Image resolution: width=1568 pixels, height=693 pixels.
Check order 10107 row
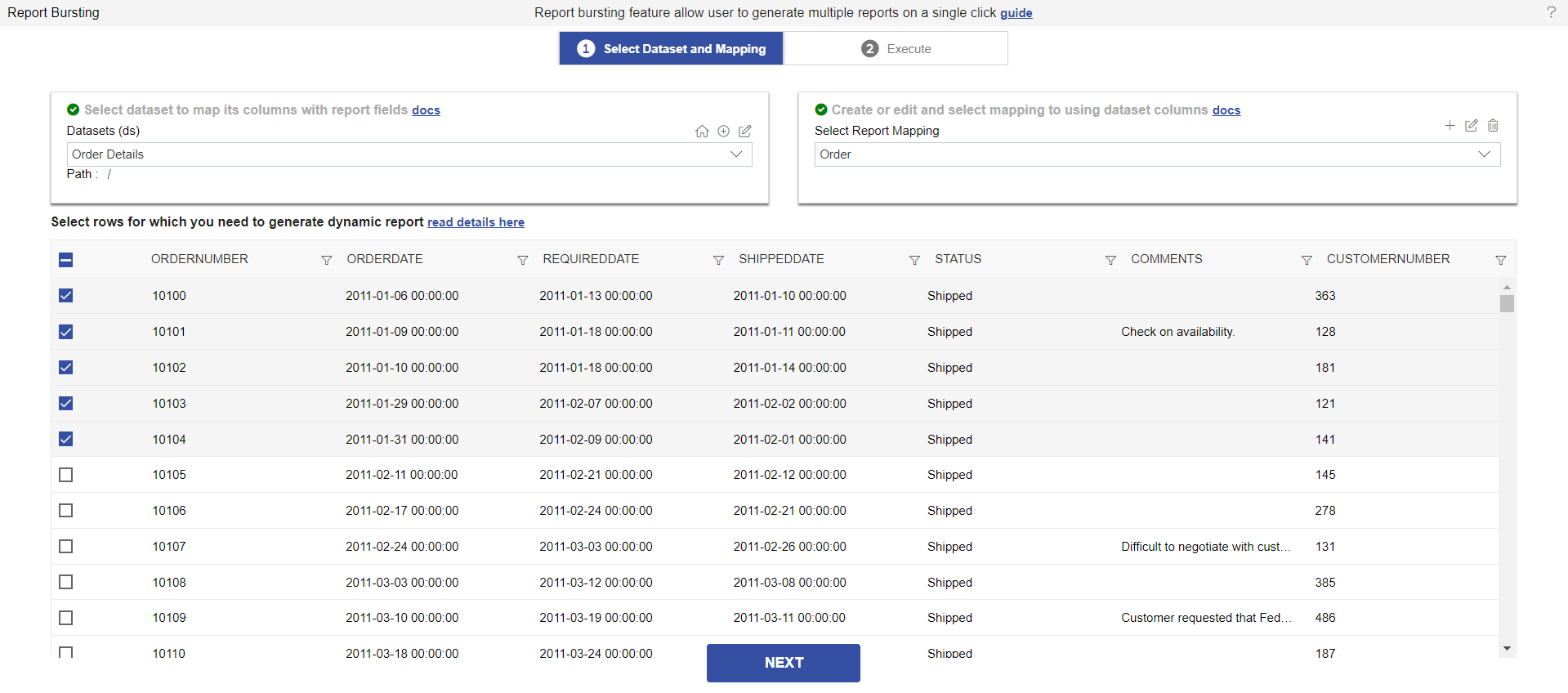pos(66,547)
